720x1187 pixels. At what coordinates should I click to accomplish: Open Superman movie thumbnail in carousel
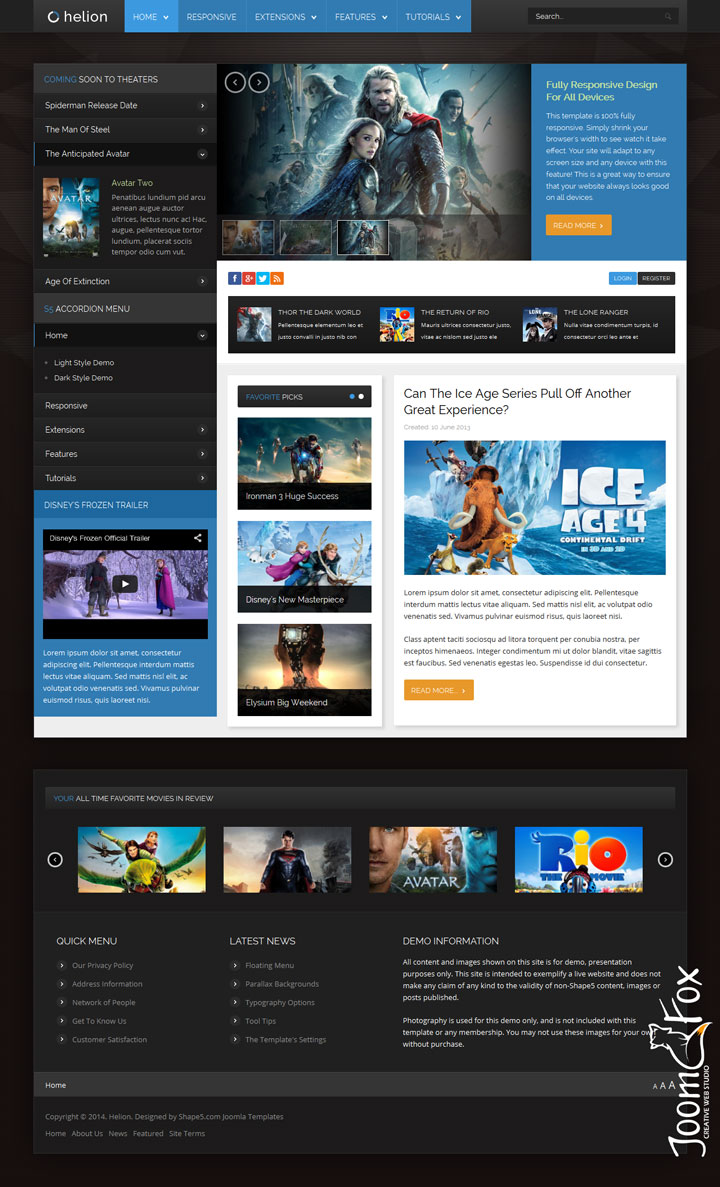point(287,859)
